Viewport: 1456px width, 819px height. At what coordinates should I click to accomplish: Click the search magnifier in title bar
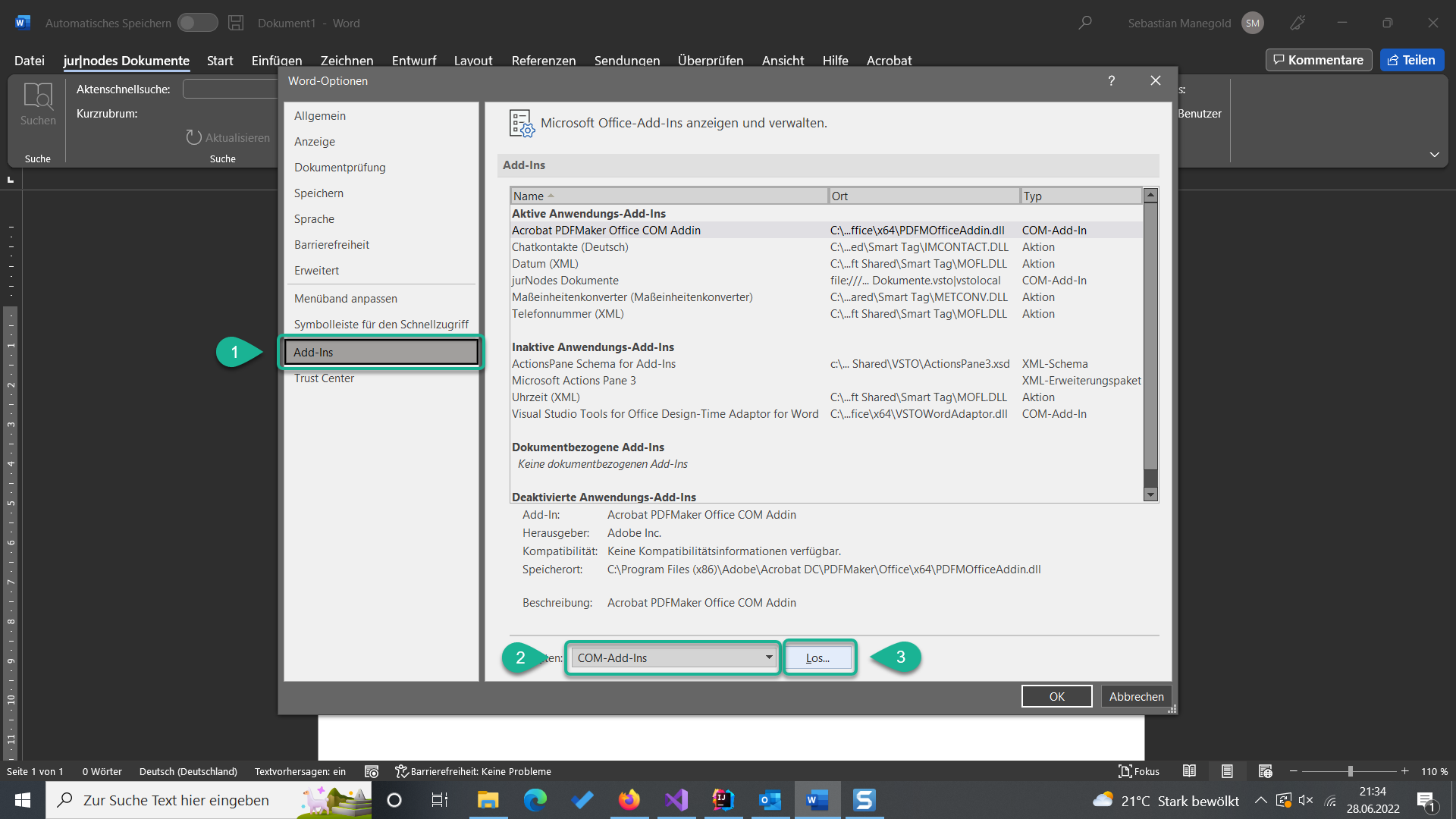tap(1085, 23)
